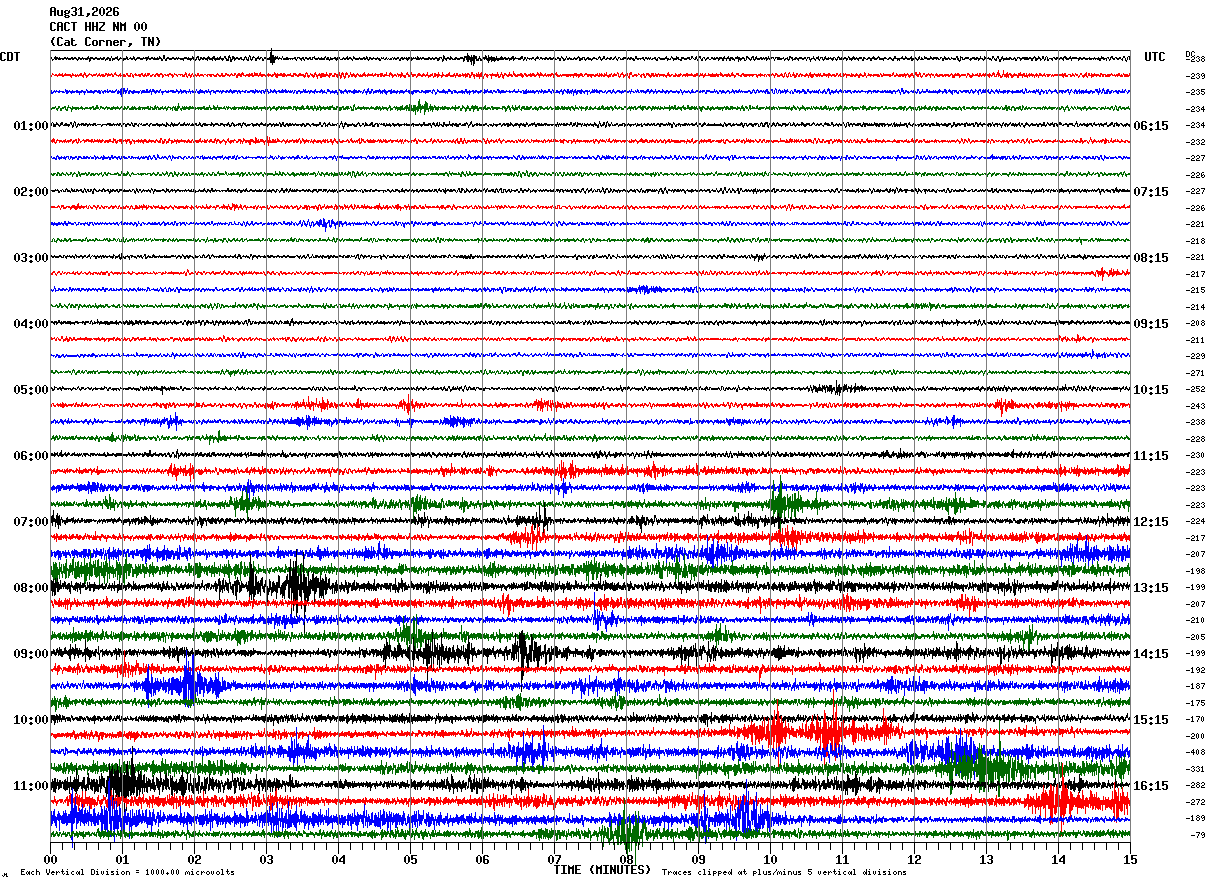
Task: Select the CDT timezone label
Action: (10, 57)
